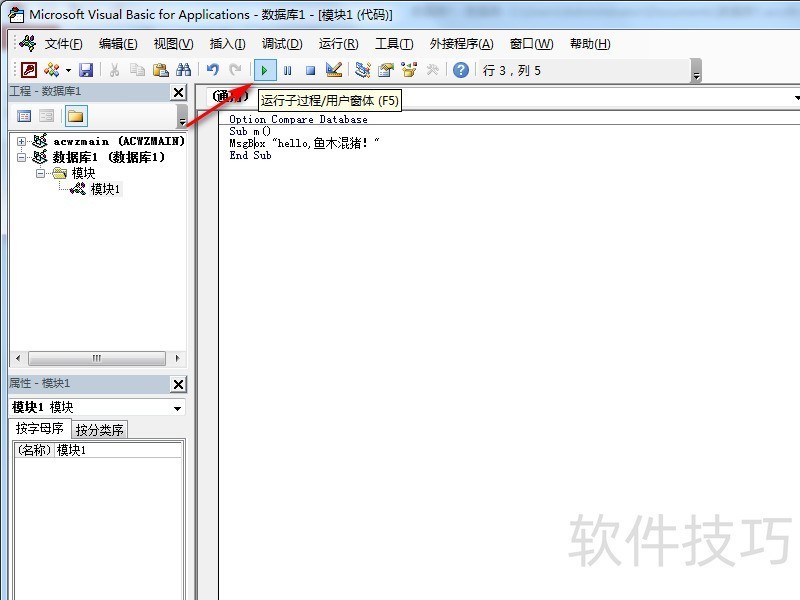Switch to the 按分类序 properties tab

[100, 430]
